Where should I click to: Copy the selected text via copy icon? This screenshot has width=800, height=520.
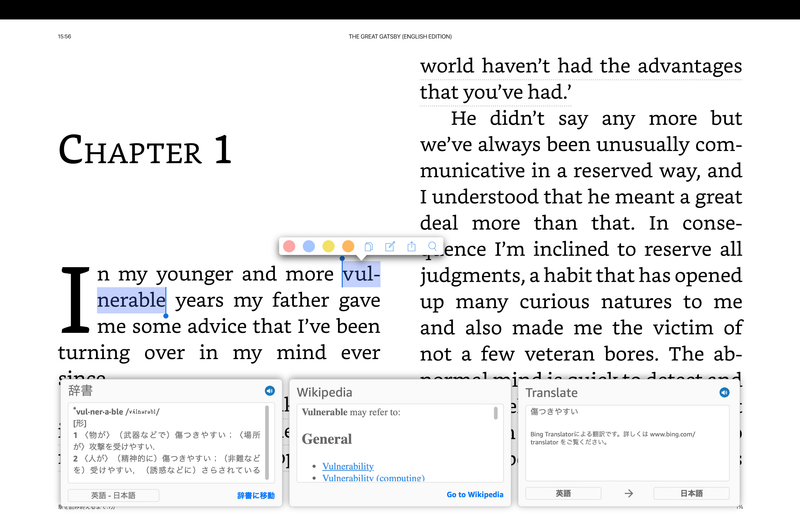[x=369, y=246]
